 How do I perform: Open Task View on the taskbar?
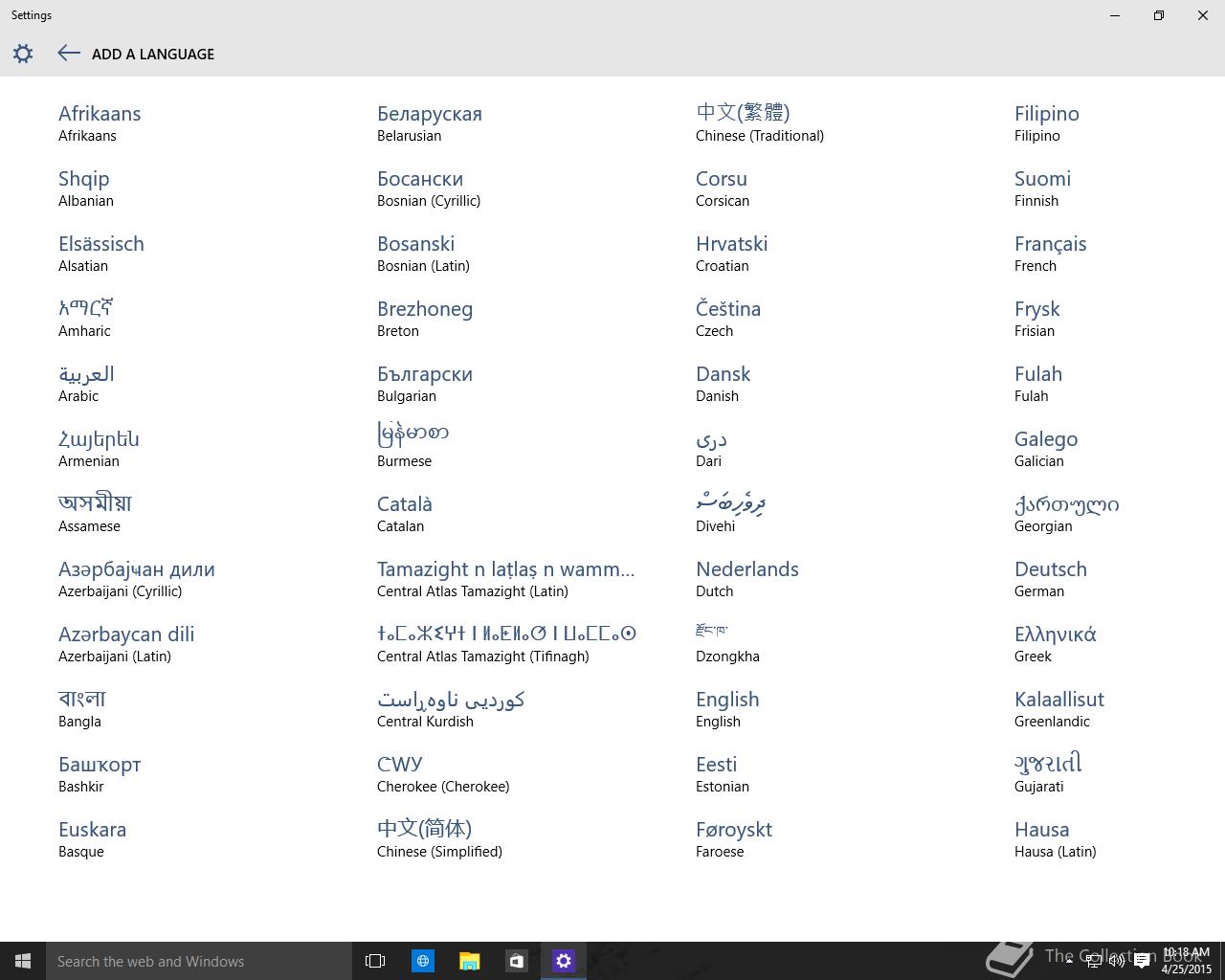375,961
